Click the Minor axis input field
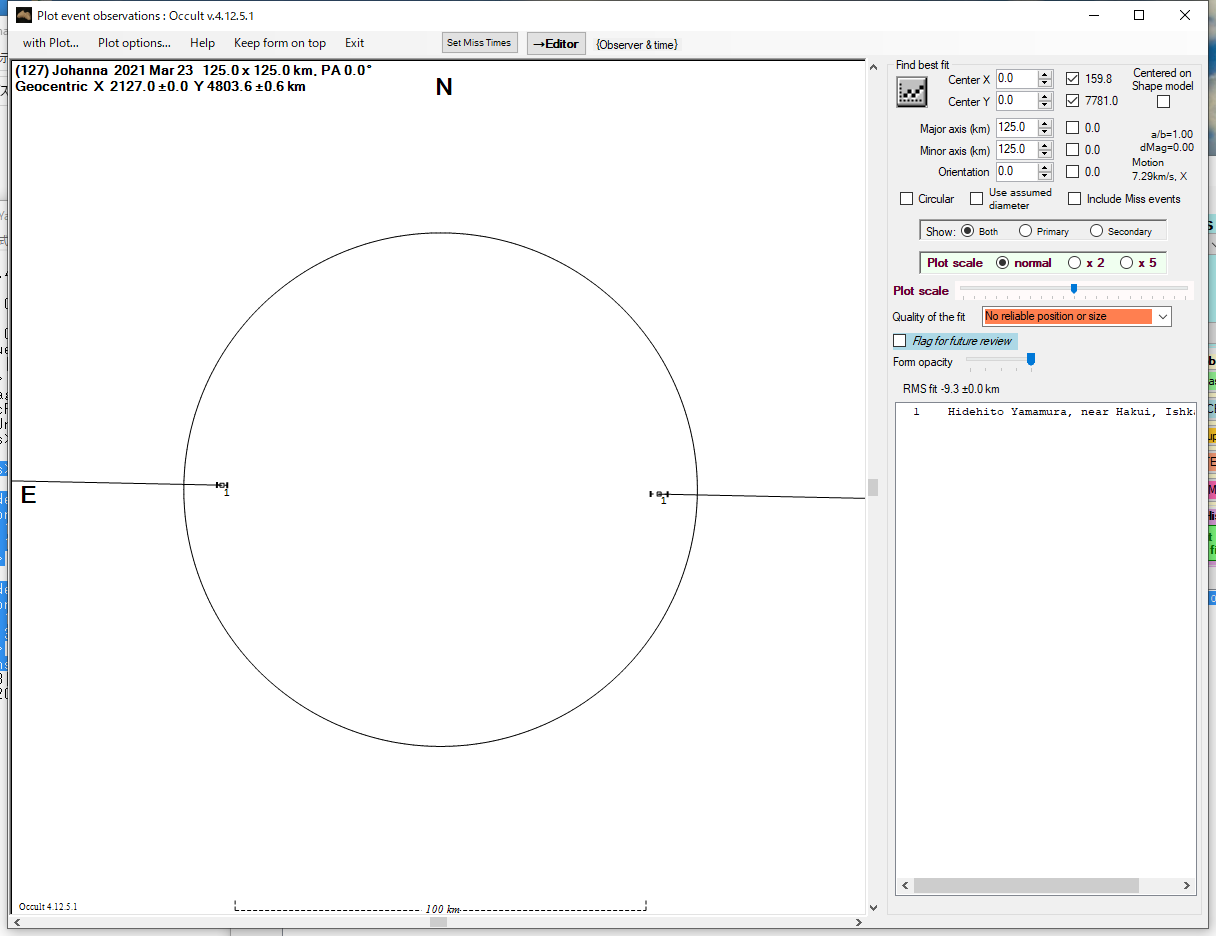Image resolution: width=1216 pixels, height=936 pixels. pos(1016,150)
